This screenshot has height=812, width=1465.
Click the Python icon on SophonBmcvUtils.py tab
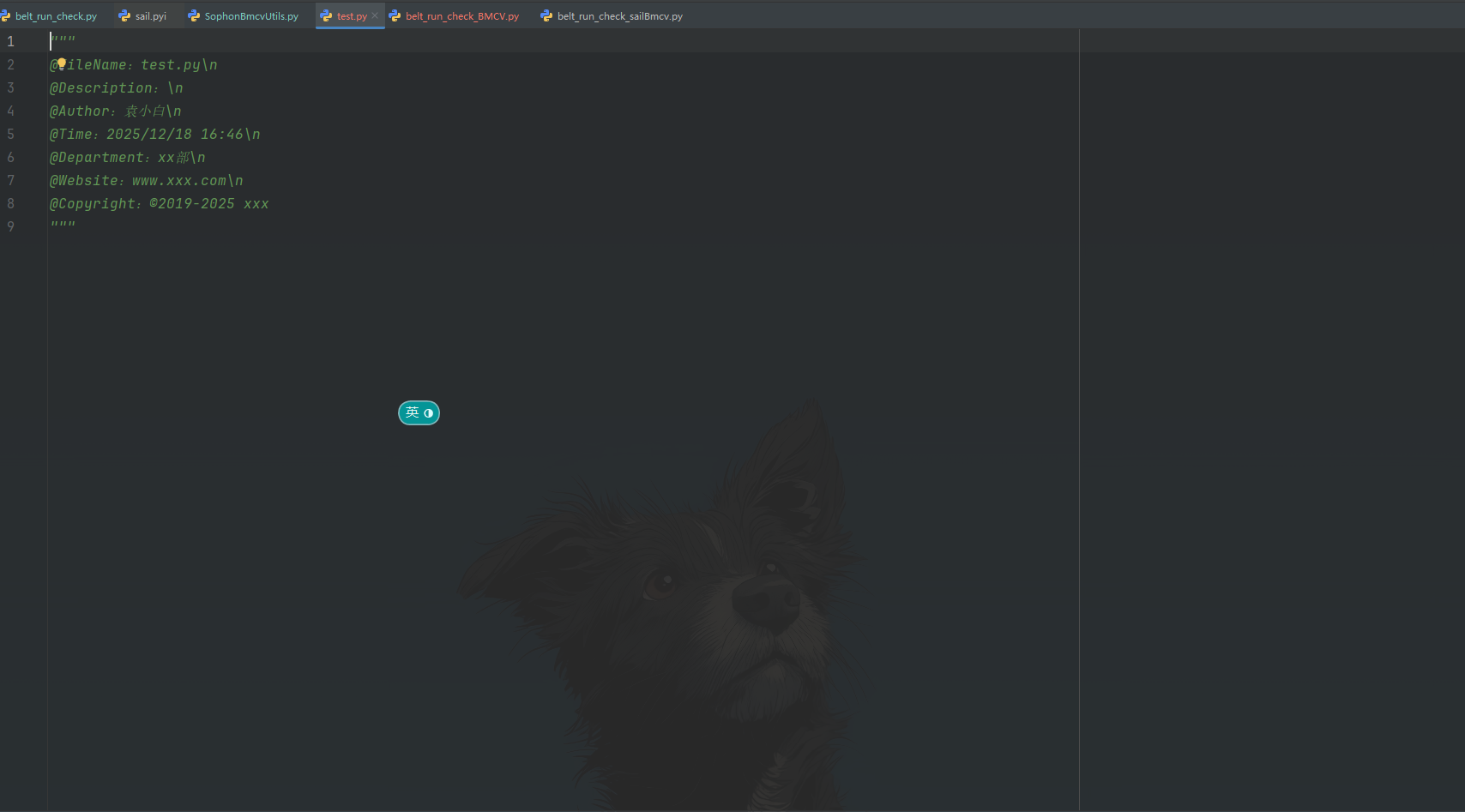[x=194, y=16]
